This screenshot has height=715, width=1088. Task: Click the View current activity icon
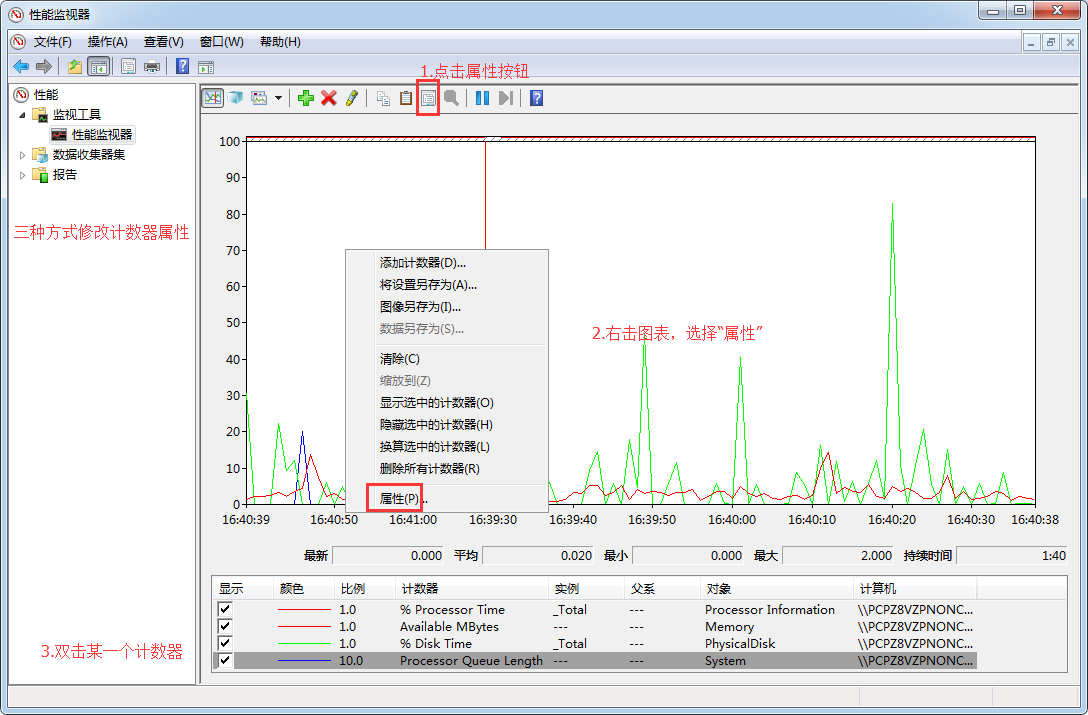coord(212,98)
